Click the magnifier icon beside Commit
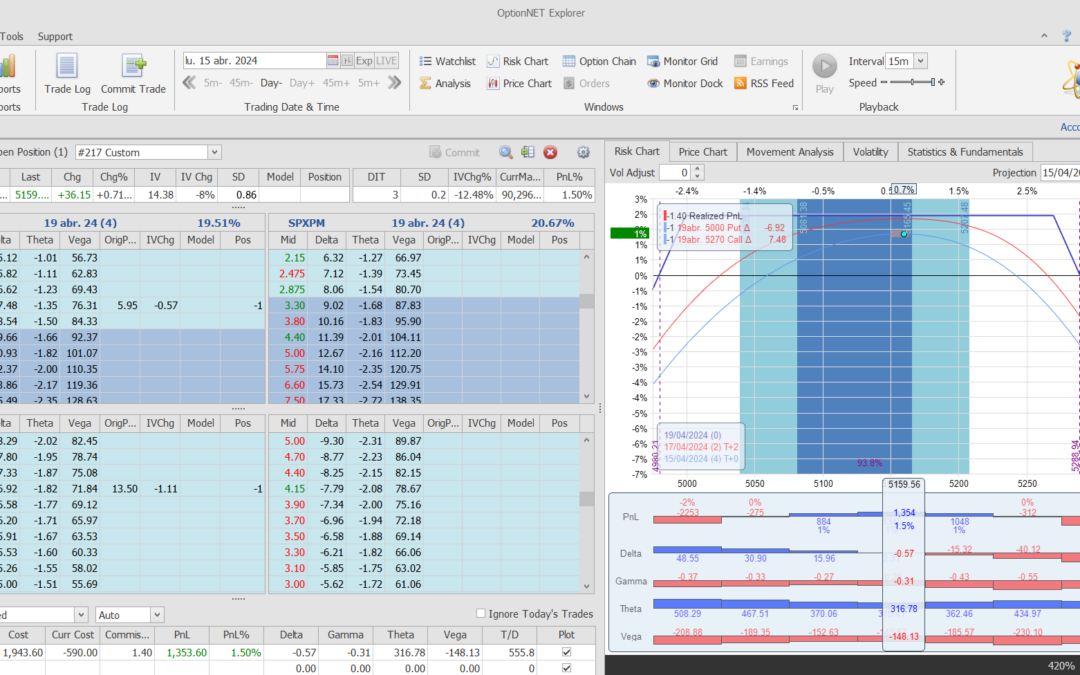 click(x=506, y=152)
